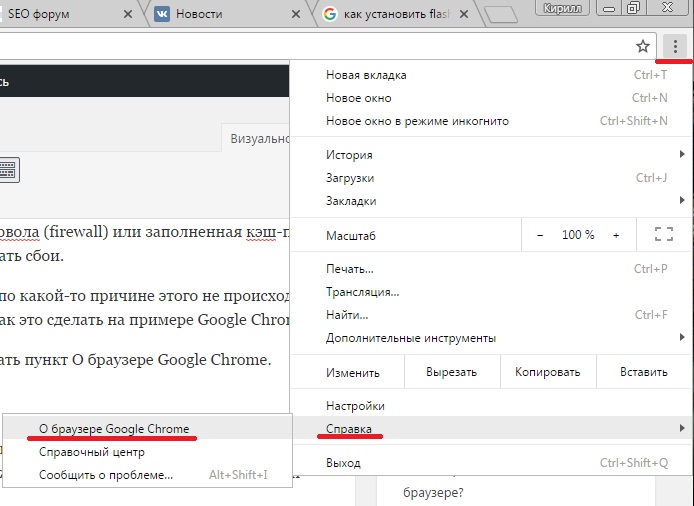Close the Google search tab
The width and height of the screenshot is (694, 506).
coord(464,14)
